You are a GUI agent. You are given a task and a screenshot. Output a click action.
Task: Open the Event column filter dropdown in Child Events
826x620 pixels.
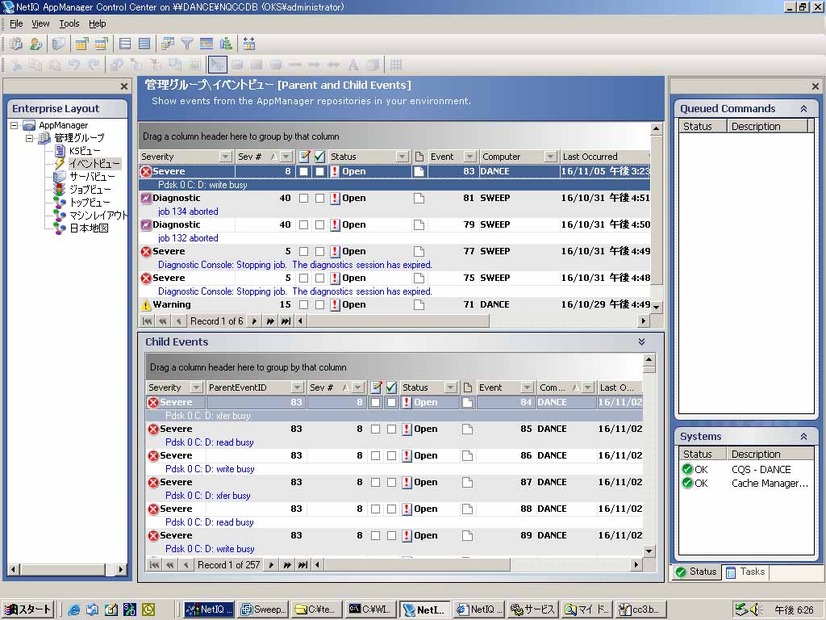[x=527, y=387]
